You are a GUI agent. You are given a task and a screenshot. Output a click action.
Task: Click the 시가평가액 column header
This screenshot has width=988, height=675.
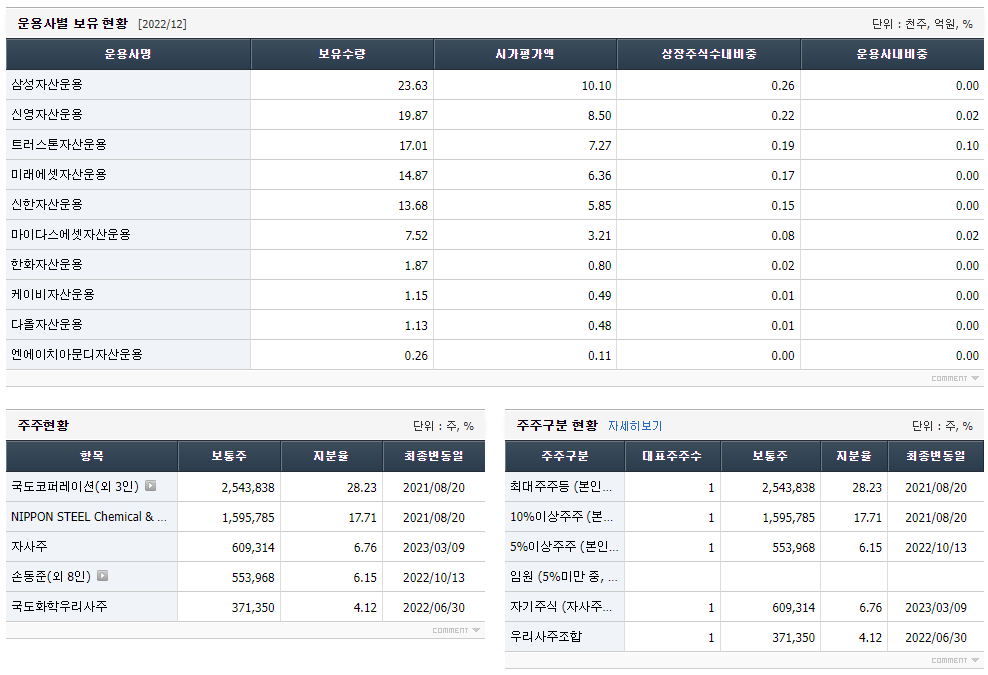[525, 54]
